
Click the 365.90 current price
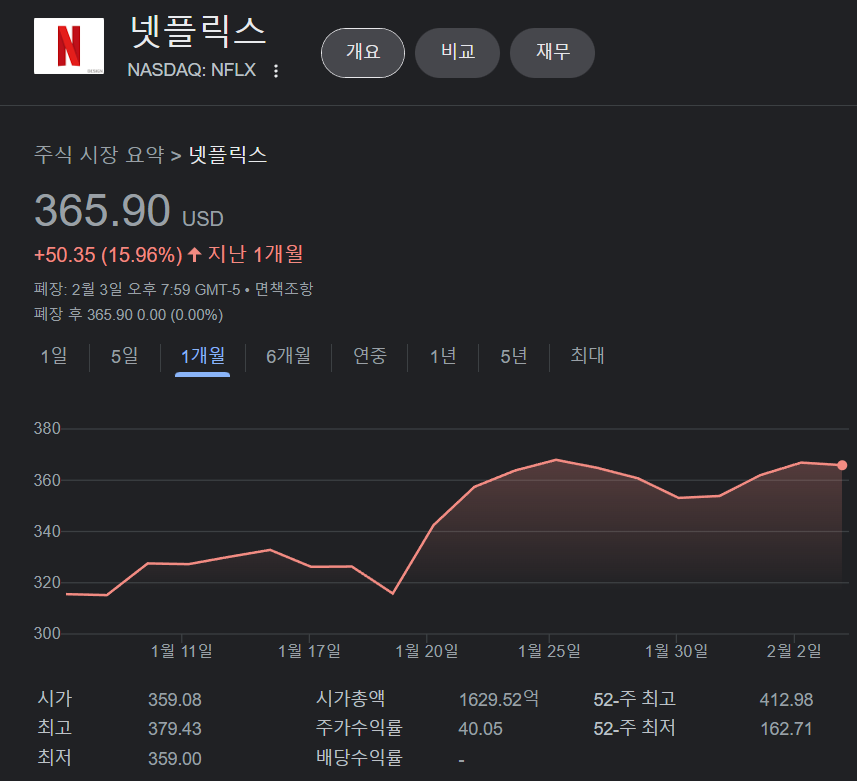[x=102, y=210]
